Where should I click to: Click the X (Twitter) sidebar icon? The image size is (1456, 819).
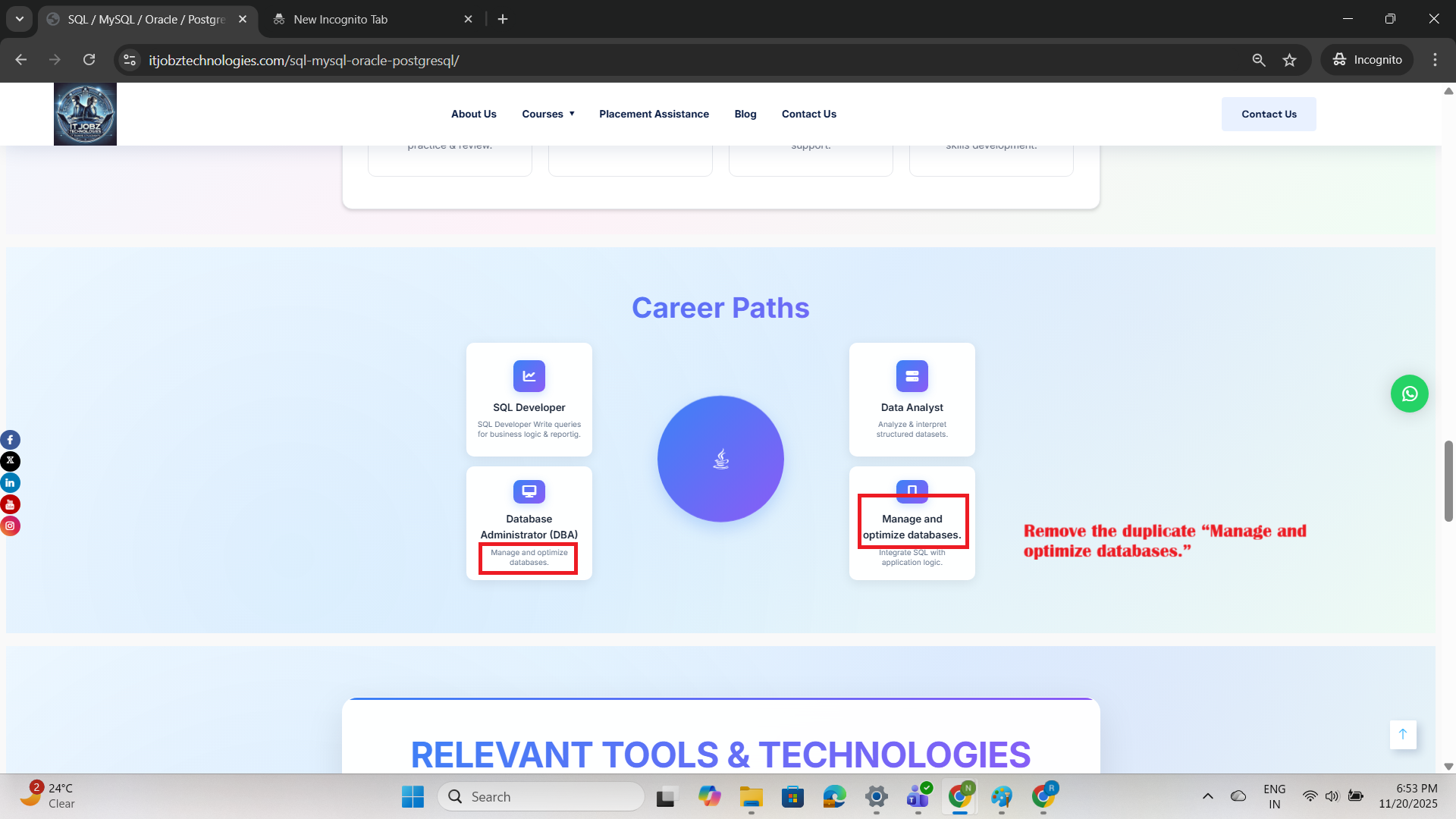pos(10,461)
